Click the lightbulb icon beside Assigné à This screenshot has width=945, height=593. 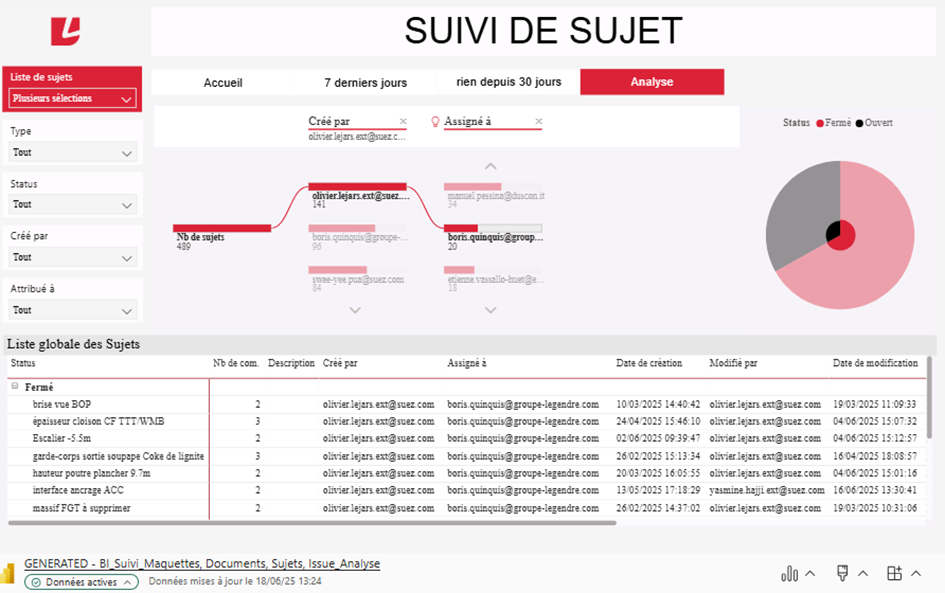435,122
